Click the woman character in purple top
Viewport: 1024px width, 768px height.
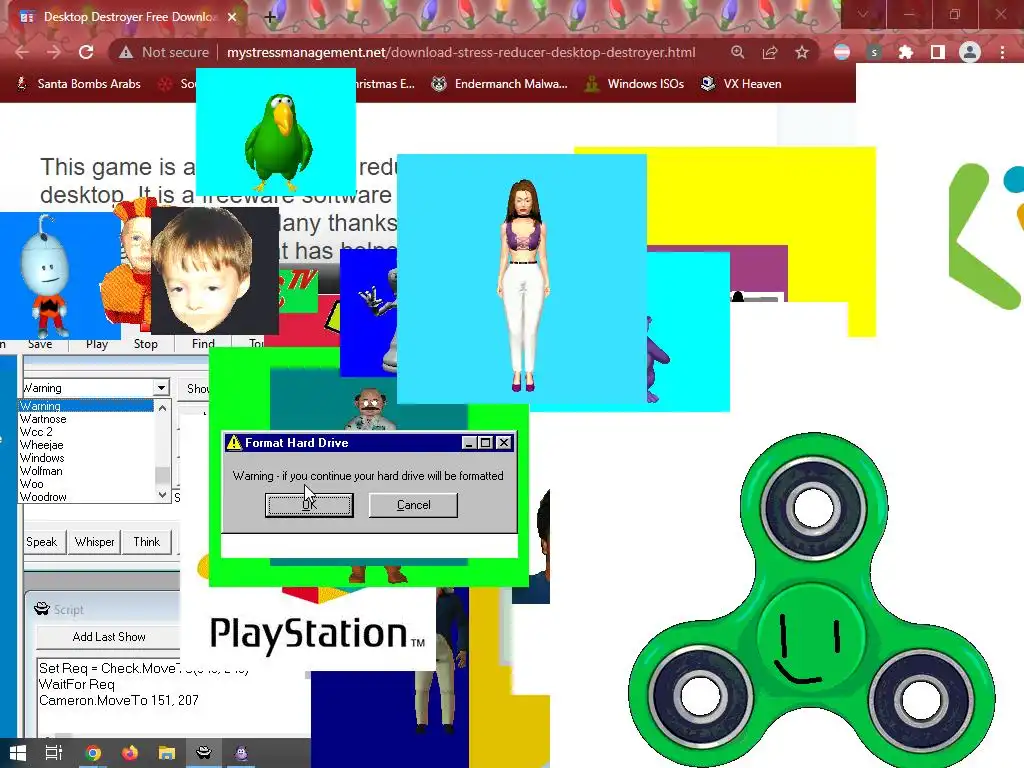coord(522,285)
